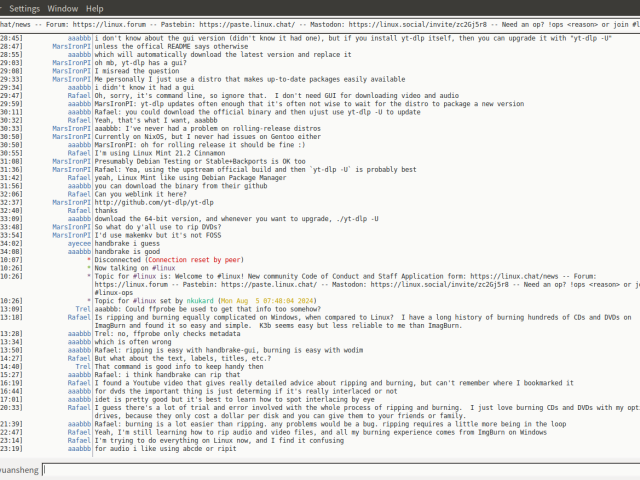The height and width of the screenshot is (480, 640).
Task: Click nick MarsIronPI beside 'So what do y'all use to rip DVDs?'
Action: click(71, 227)
